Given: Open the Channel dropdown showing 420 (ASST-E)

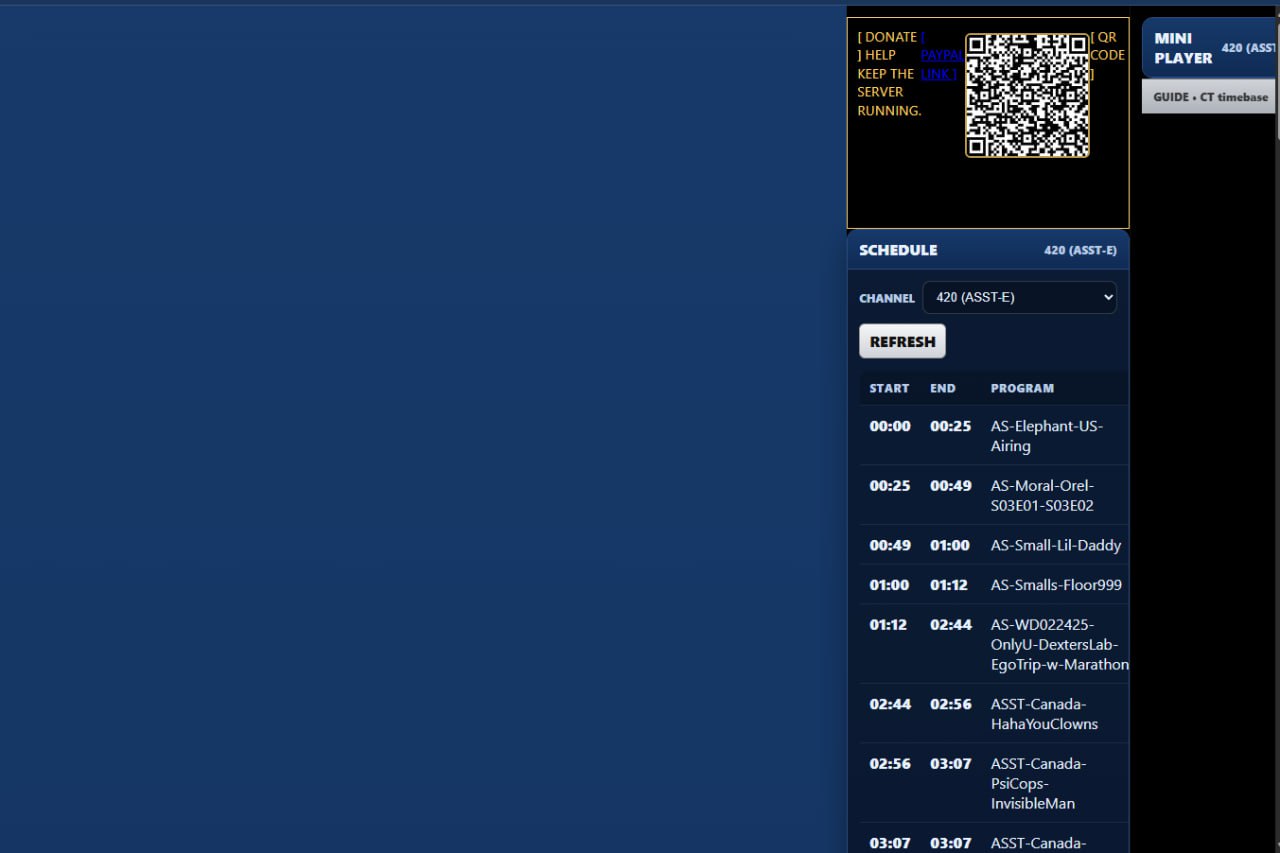Looking at the screenshot, I should coord(1019,297).
